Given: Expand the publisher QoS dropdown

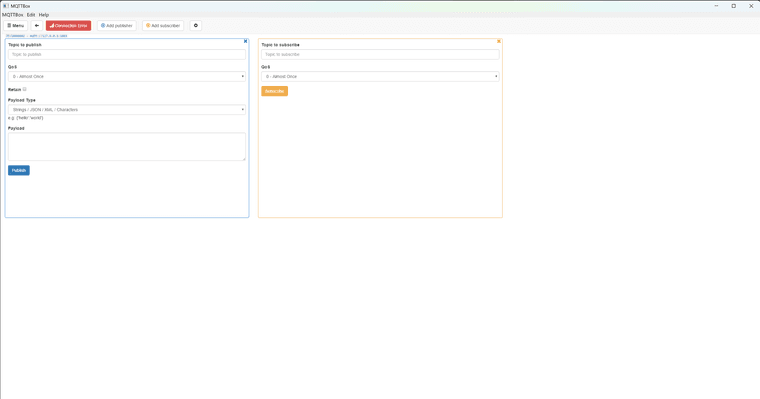Looking at the screenshot, I should (127, 77).
